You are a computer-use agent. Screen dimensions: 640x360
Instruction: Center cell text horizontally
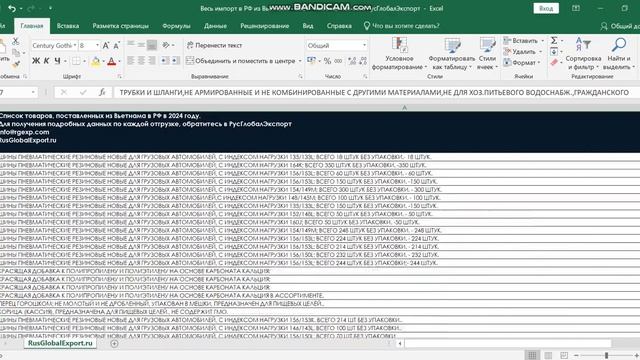click(x=141, y=61)
